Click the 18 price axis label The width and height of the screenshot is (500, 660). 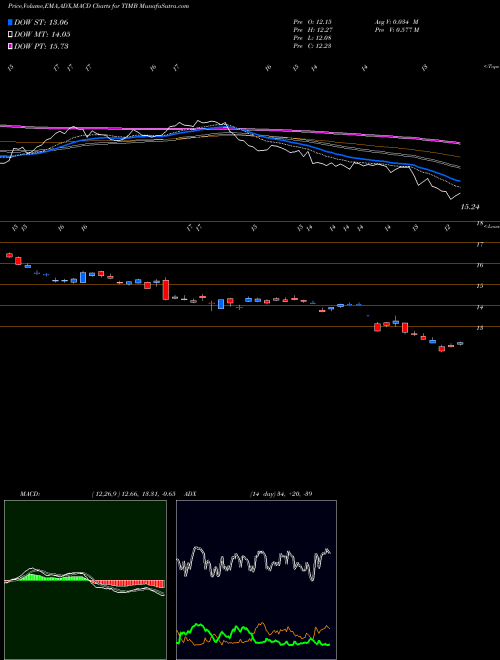pos(479,224)
